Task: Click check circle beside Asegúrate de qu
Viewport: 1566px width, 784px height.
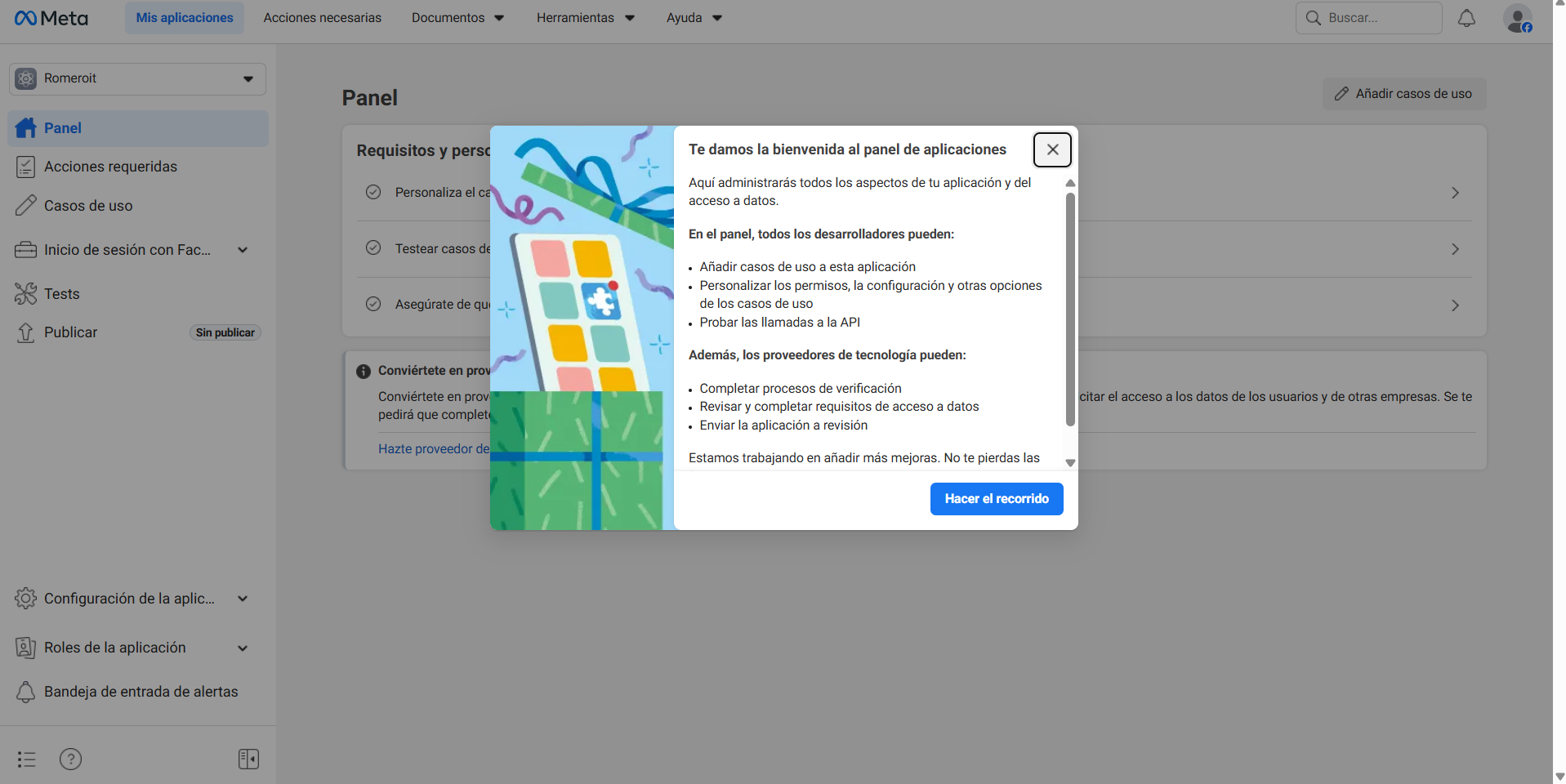Action: 373,304
